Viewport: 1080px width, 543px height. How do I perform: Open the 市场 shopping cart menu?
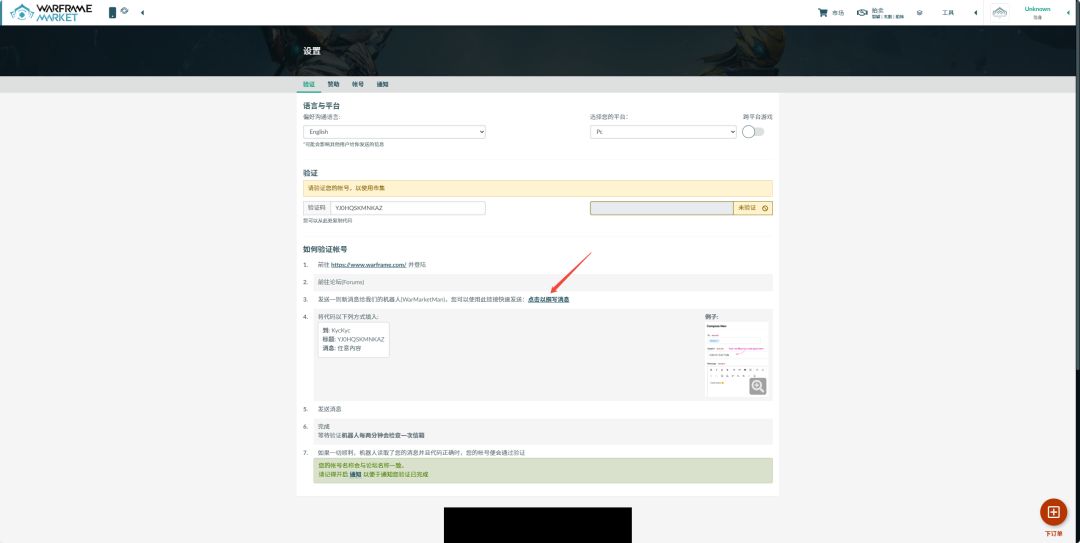click(831, 12)
